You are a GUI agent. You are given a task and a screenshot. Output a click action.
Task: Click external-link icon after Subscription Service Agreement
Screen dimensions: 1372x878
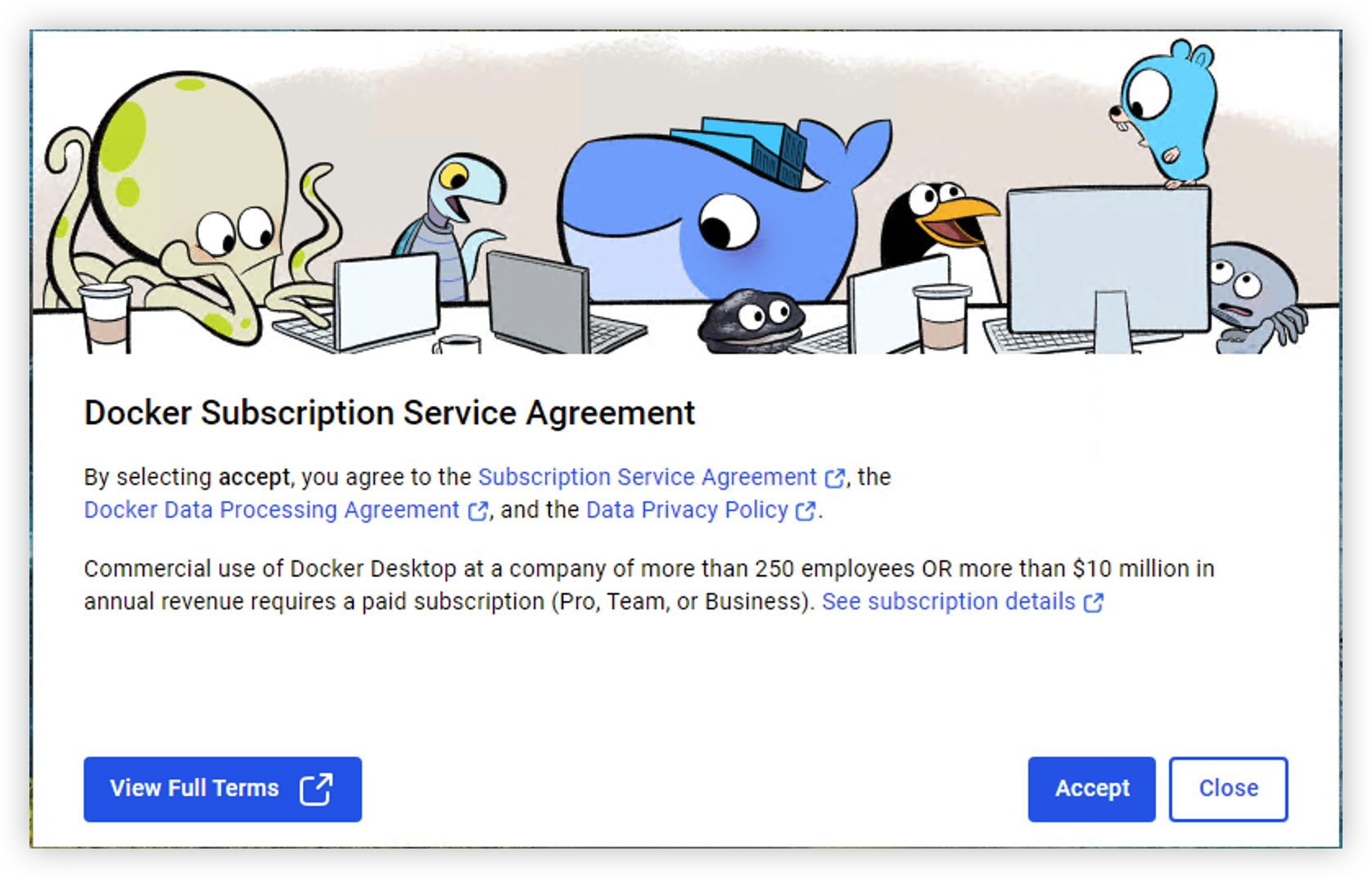click(x=835, y=478)
